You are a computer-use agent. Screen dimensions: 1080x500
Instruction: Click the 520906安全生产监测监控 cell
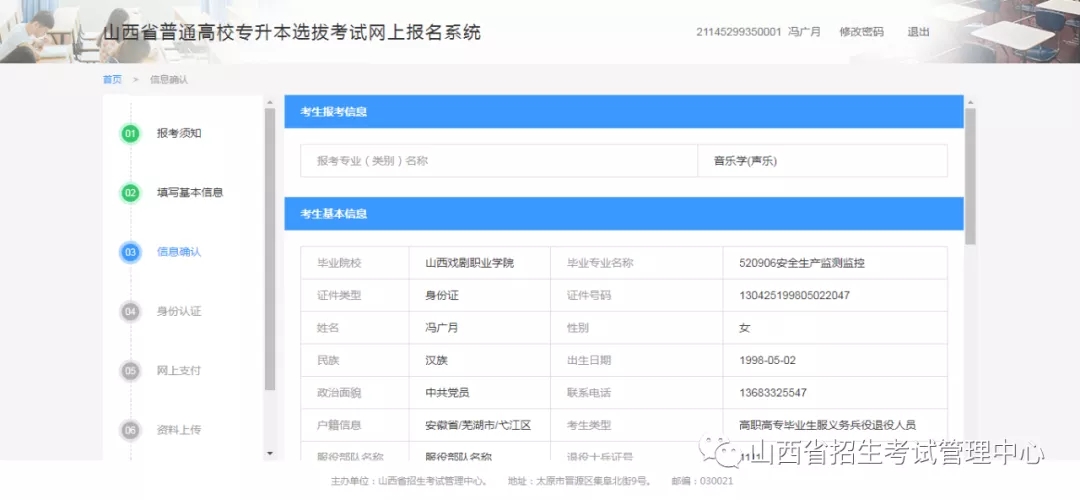(x=801, y=263)
